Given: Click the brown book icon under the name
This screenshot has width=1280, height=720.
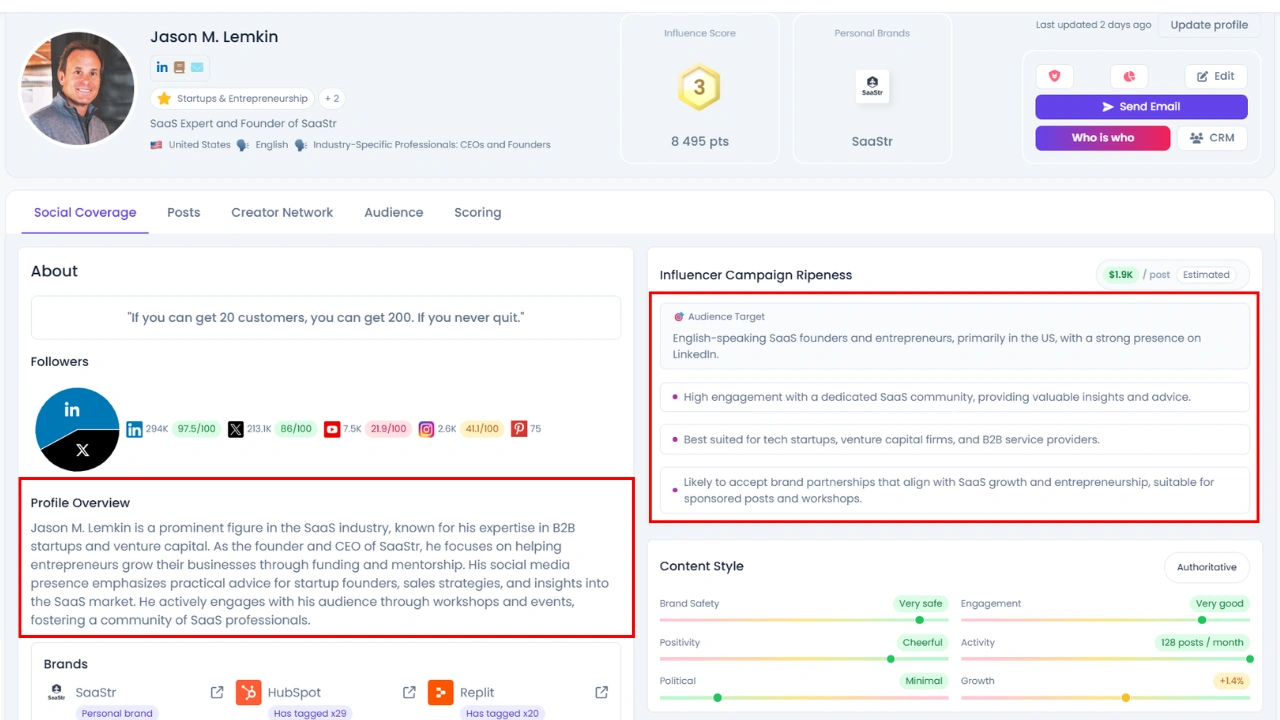Looking at the screenshot, I should 179,67.
